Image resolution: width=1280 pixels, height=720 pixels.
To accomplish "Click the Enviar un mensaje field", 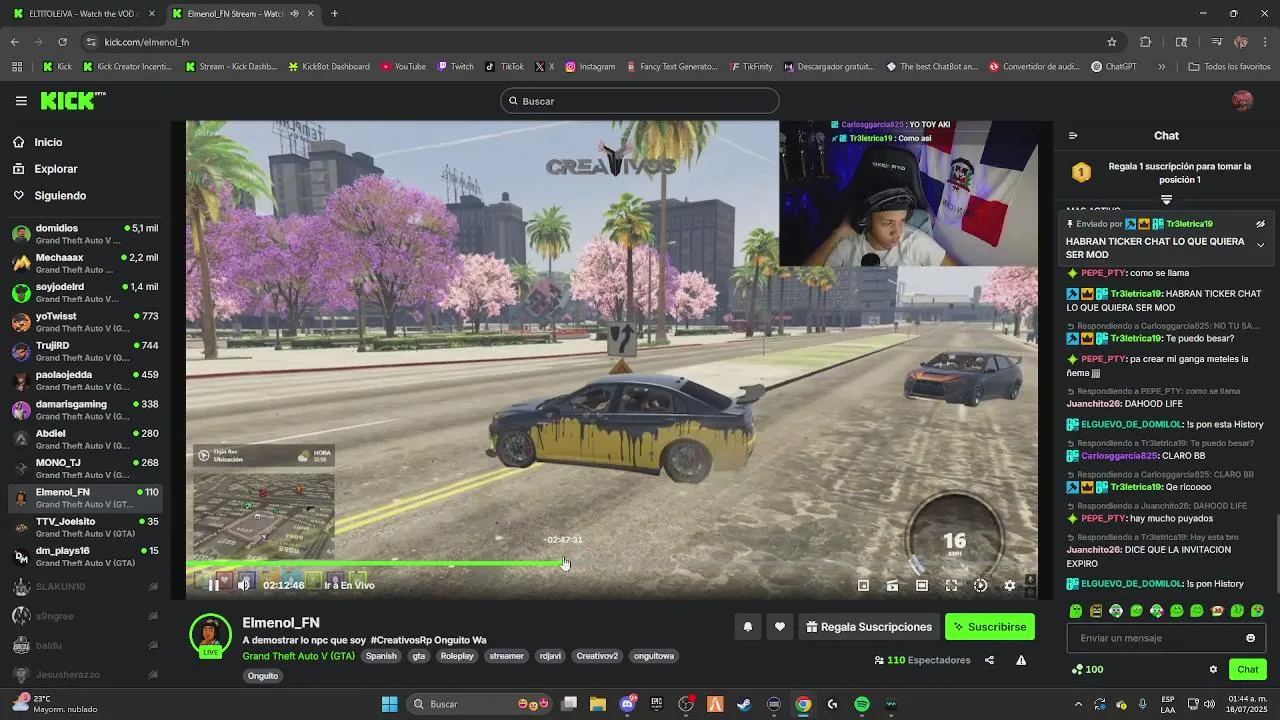I will 1166,638.
